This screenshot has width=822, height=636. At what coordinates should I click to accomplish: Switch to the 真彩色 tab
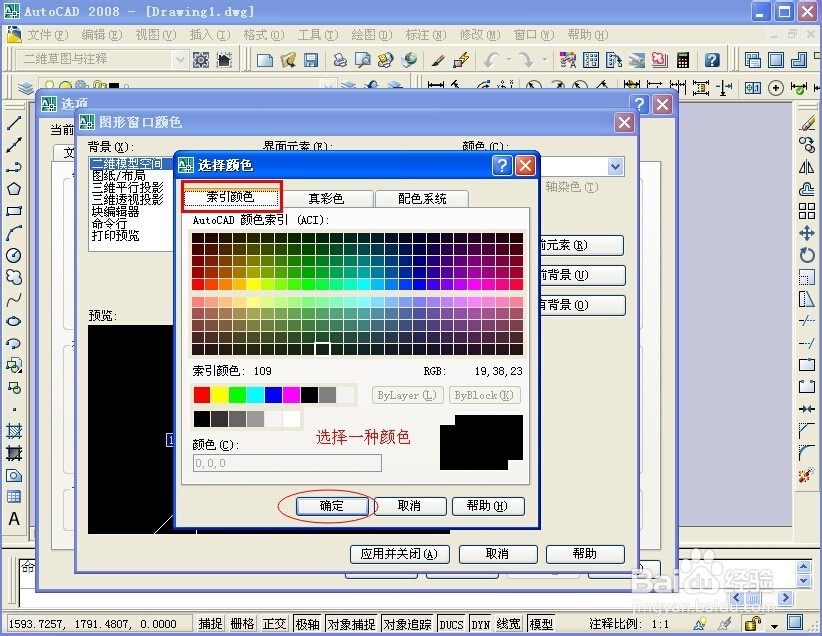click(x=327, y=199)
